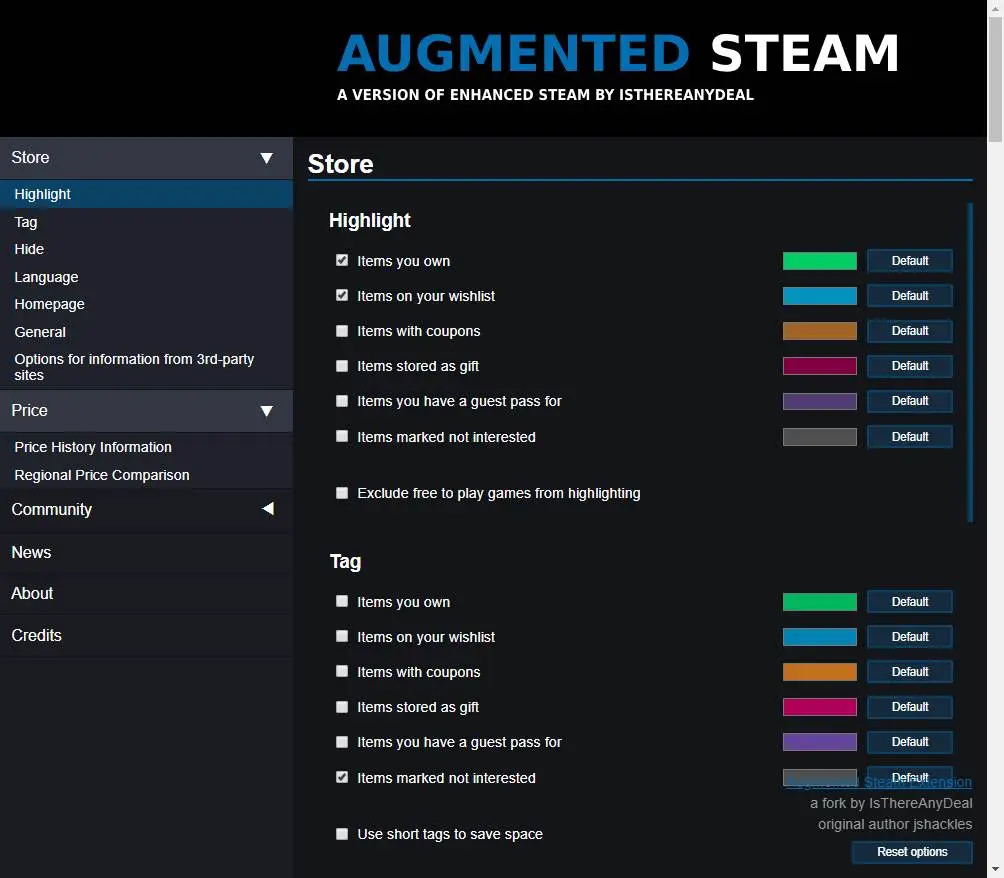This screenshot has height=878, width=1004.
Task: Reset Highlight wishlist color to Default
Action: click(910, 296)
